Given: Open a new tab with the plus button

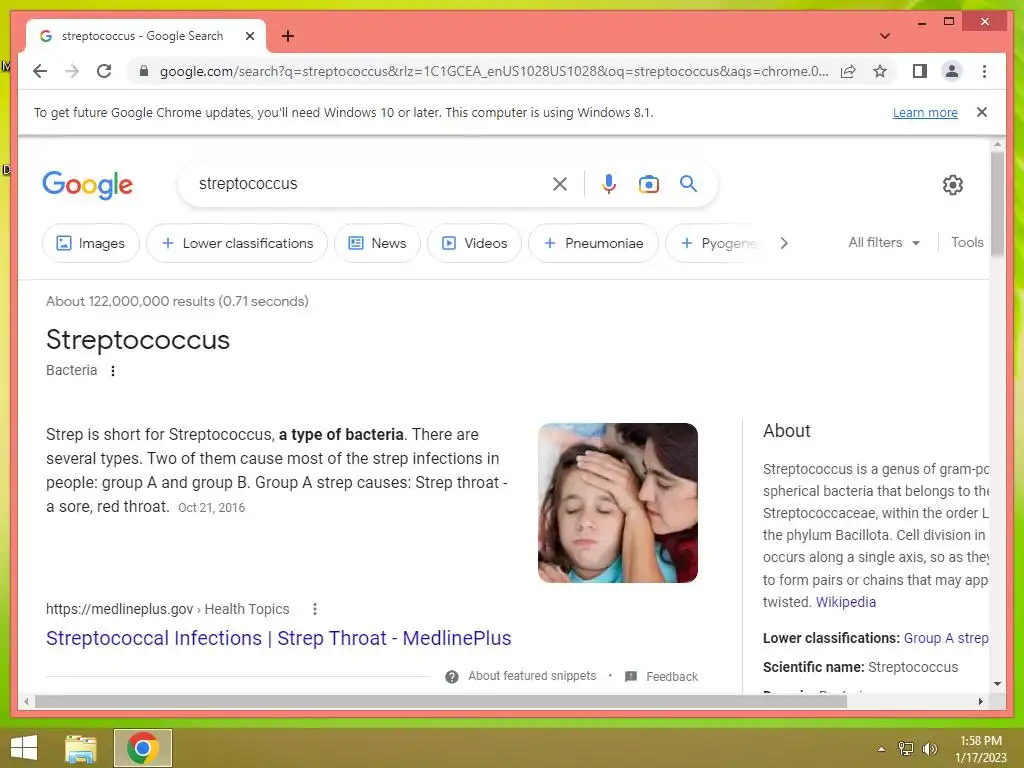Looking at the screenshot, I should pyautogui.click(x=288, y=36).
